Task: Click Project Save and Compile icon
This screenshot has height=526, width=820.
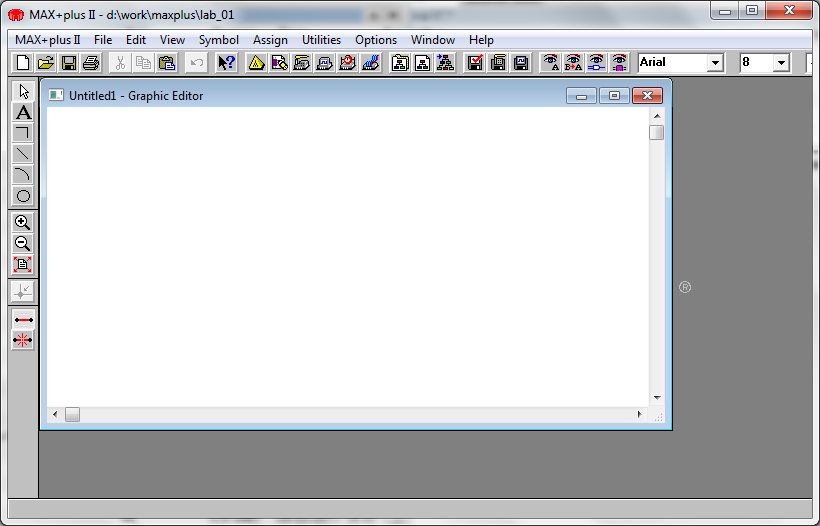Action: 498,63
